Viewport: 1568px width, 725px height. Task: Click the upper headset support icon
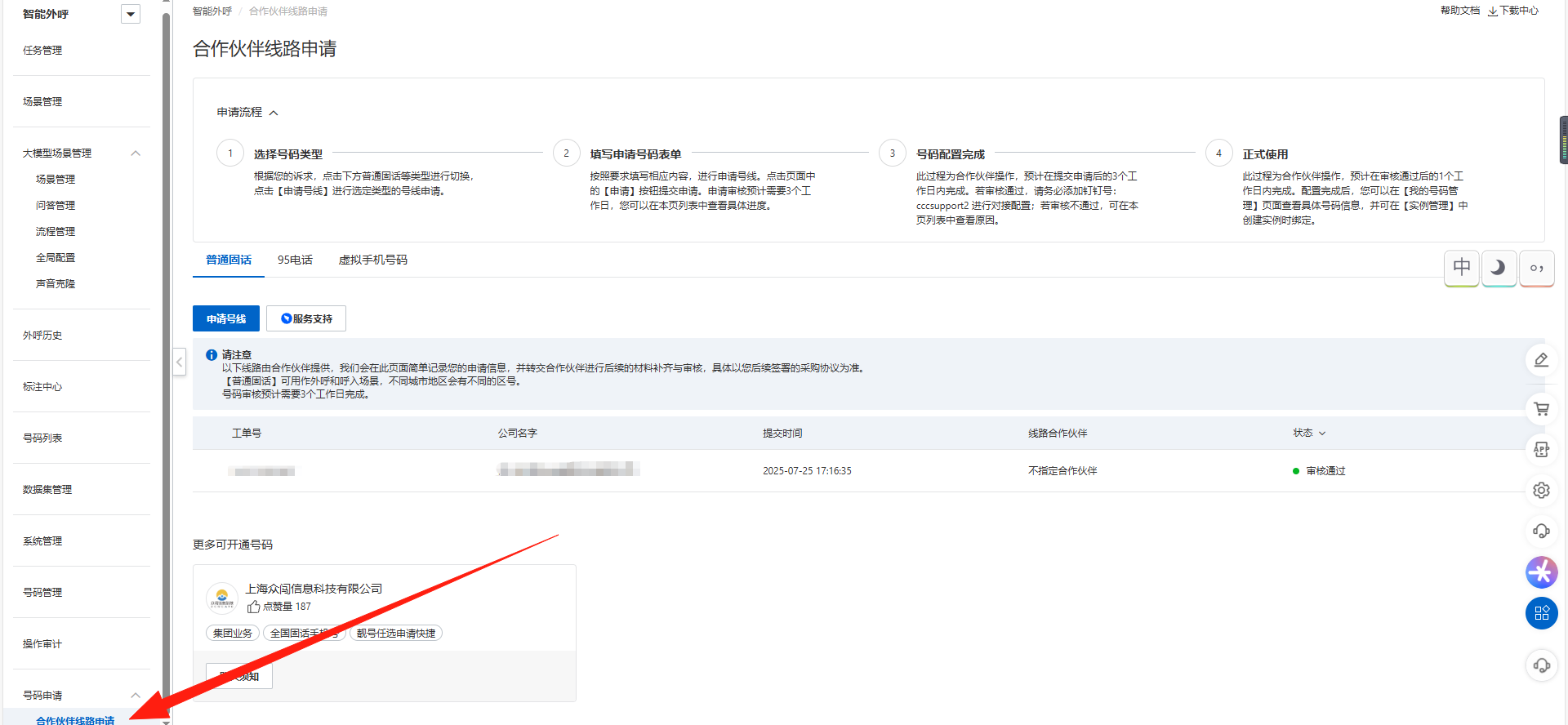tap(1541, 532)
